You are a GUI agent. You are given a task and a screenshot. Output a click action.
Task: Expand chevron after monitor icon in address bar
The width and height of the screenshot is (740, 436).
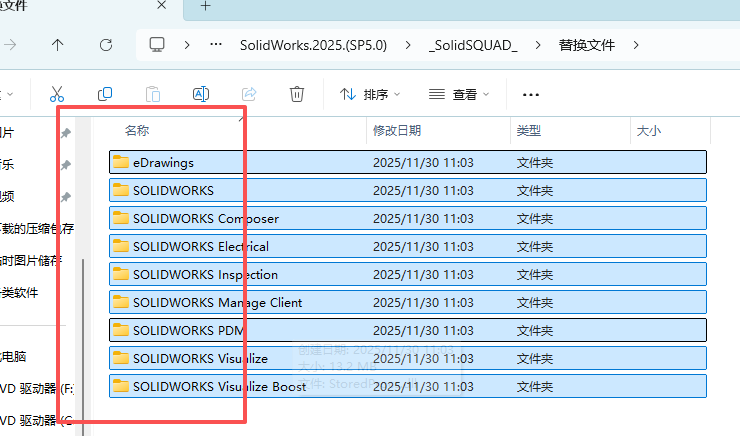187,45
